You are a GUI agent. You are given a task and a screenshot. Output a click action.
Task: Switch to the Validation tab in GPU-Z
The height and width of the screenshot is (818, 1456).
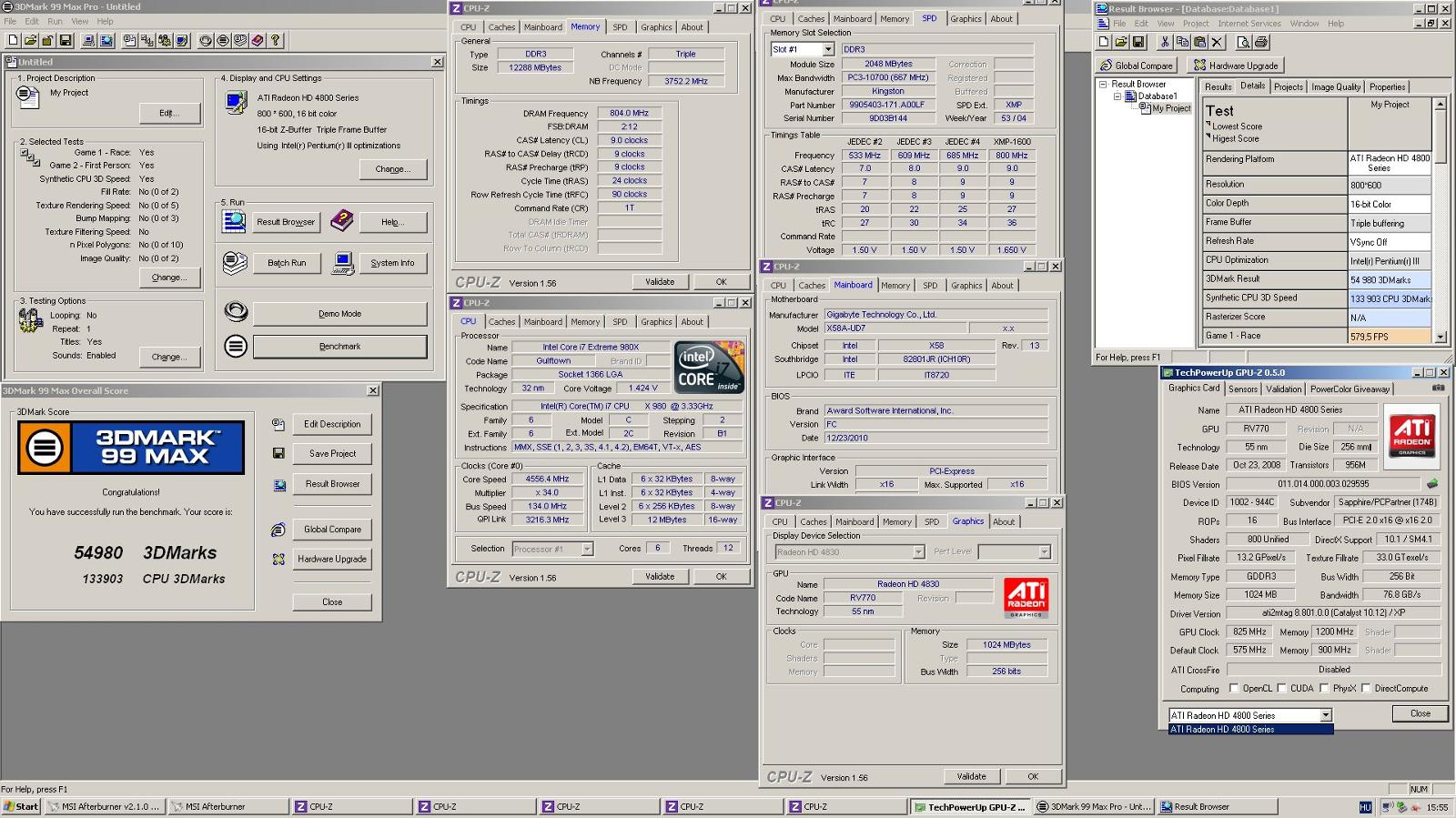coord(1283,389)
